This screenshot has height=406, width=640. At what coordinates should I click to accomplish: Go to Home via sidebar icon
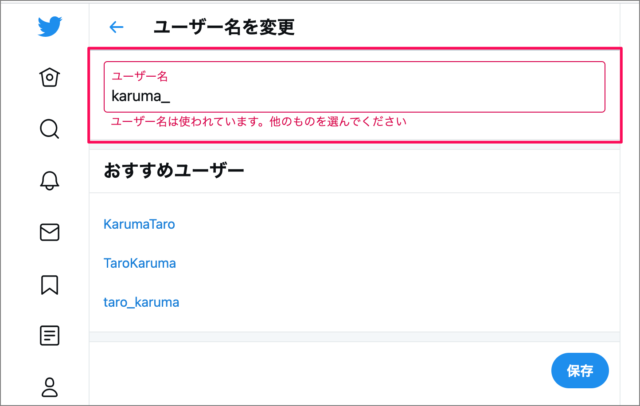50,77
